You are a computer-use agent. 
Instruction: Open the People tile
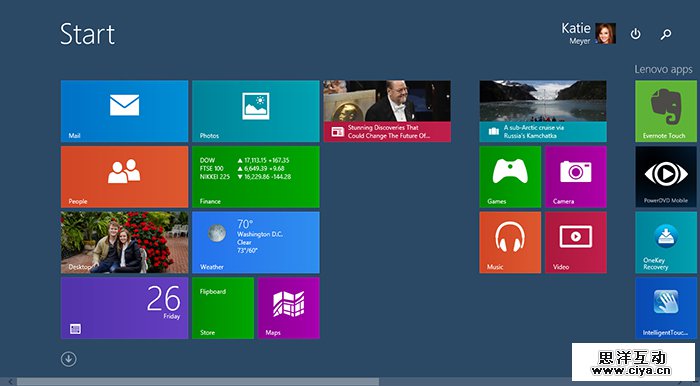tap(124, 177)
